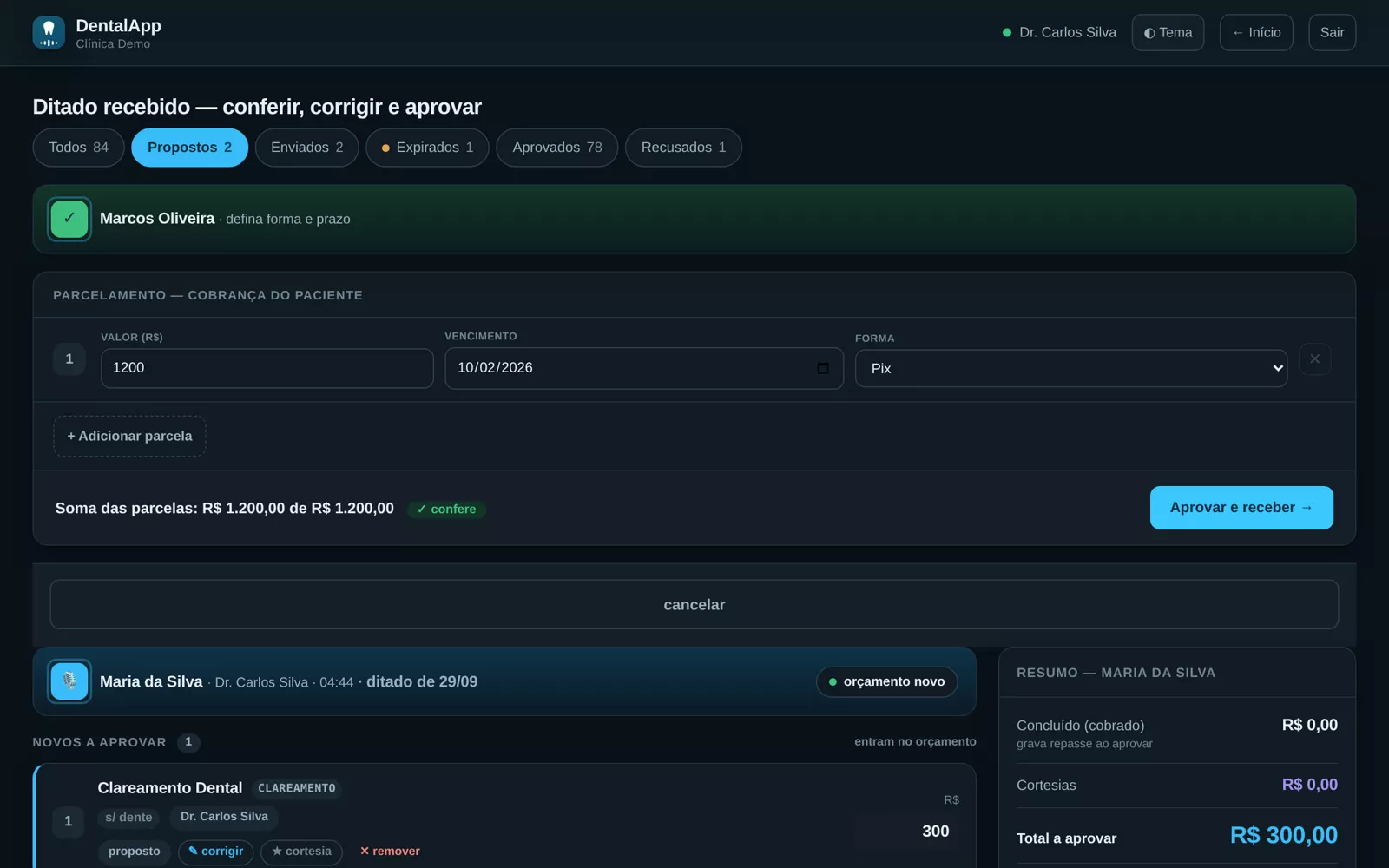Viewport: 1389px width, 868px height.
Task: Click the cancelar button
Action: tap(694, 605)
